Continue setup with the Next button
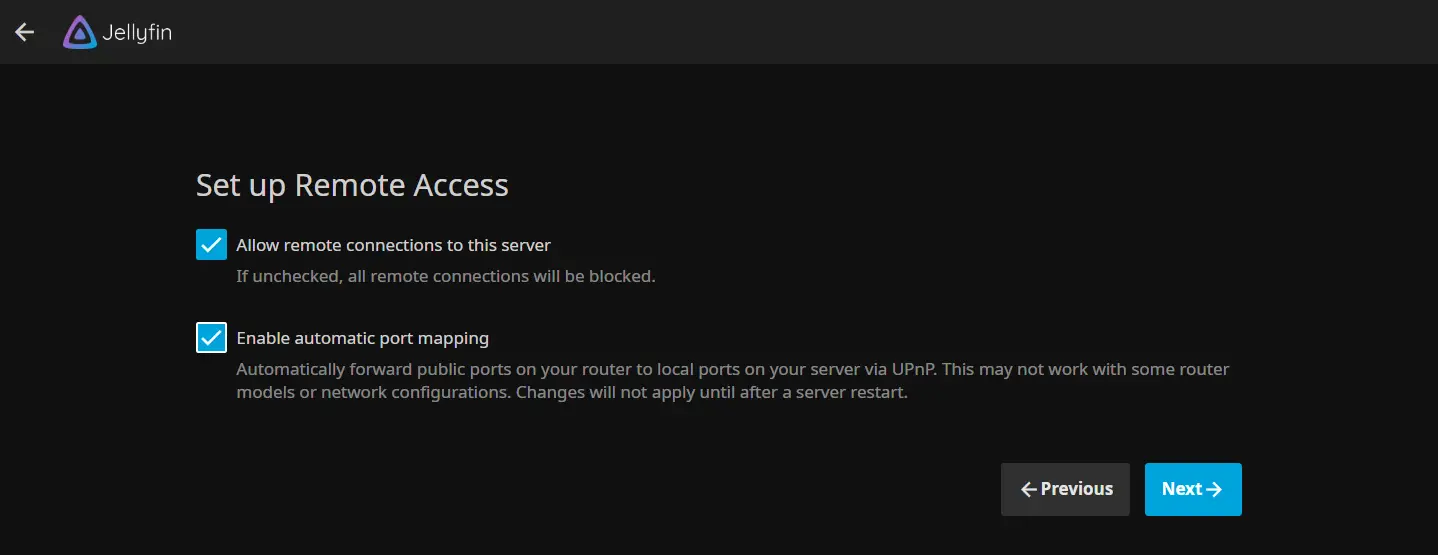 click(1193, 489)
